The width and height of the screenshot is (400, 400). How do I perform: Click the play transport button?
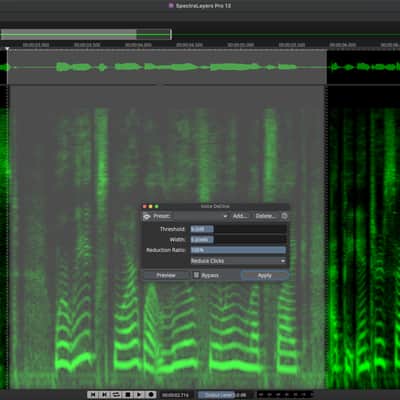(139, 395)
